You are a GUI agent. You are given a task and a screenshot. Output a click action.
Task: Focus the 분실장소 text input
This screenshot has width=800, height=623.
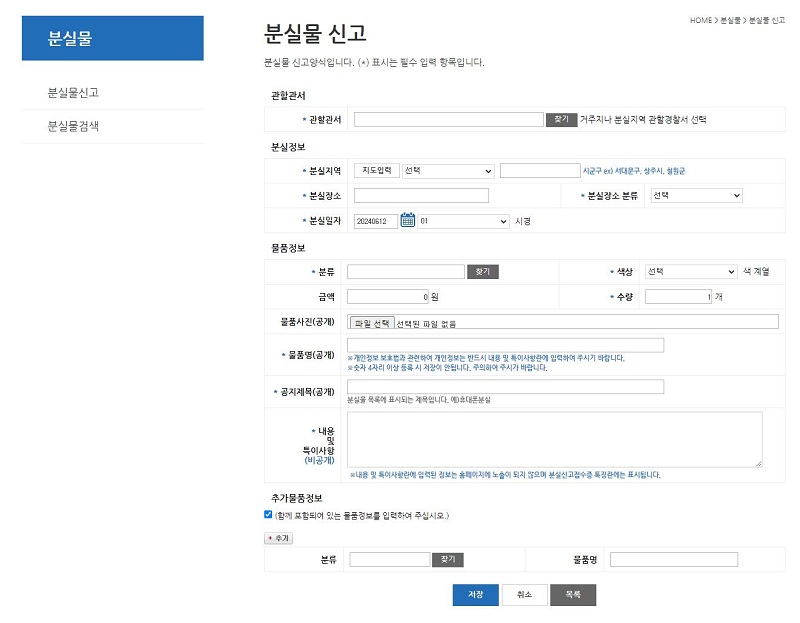(421, 195)
